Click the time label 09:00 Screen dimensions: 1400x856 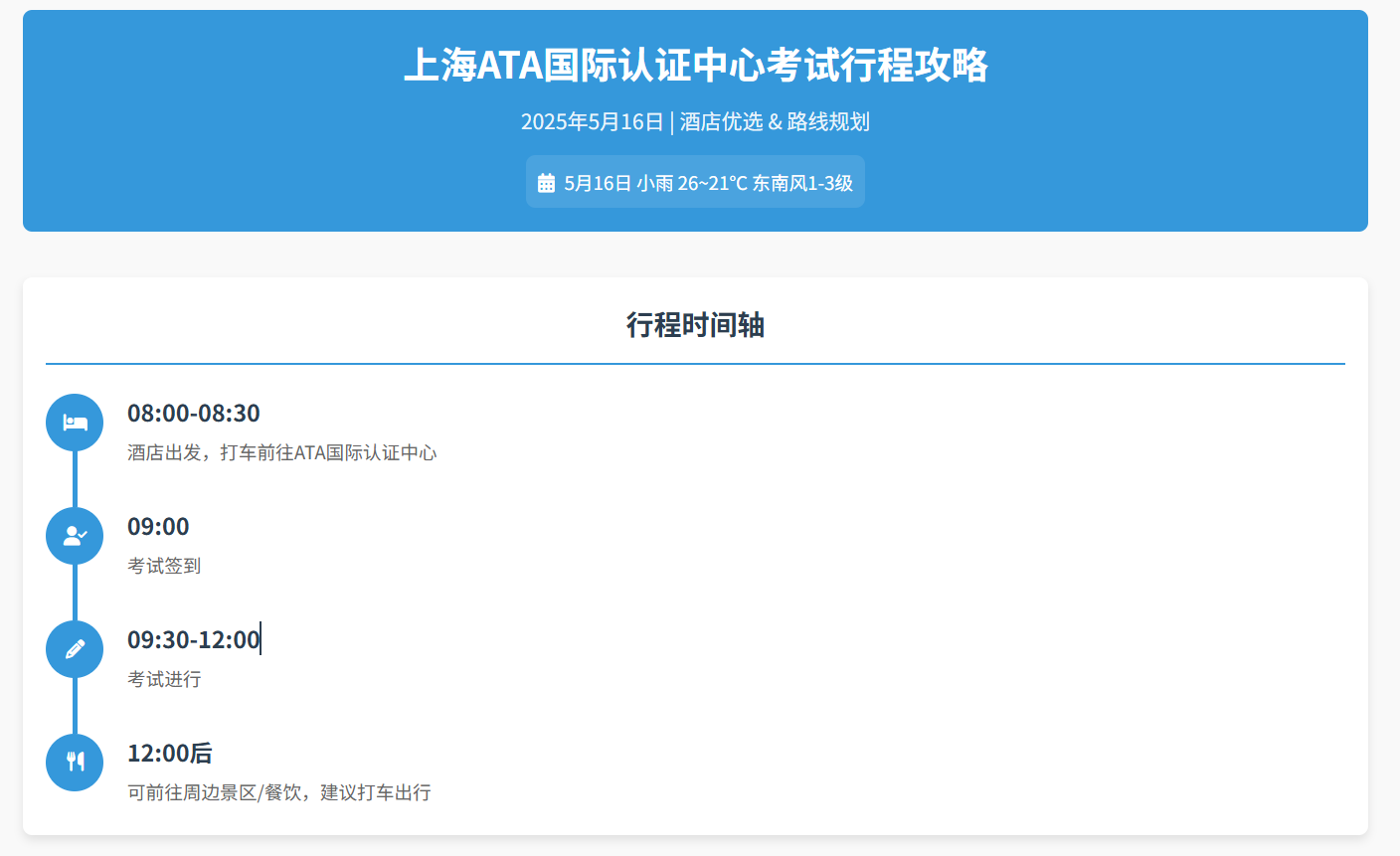click(x=158, y=526)
